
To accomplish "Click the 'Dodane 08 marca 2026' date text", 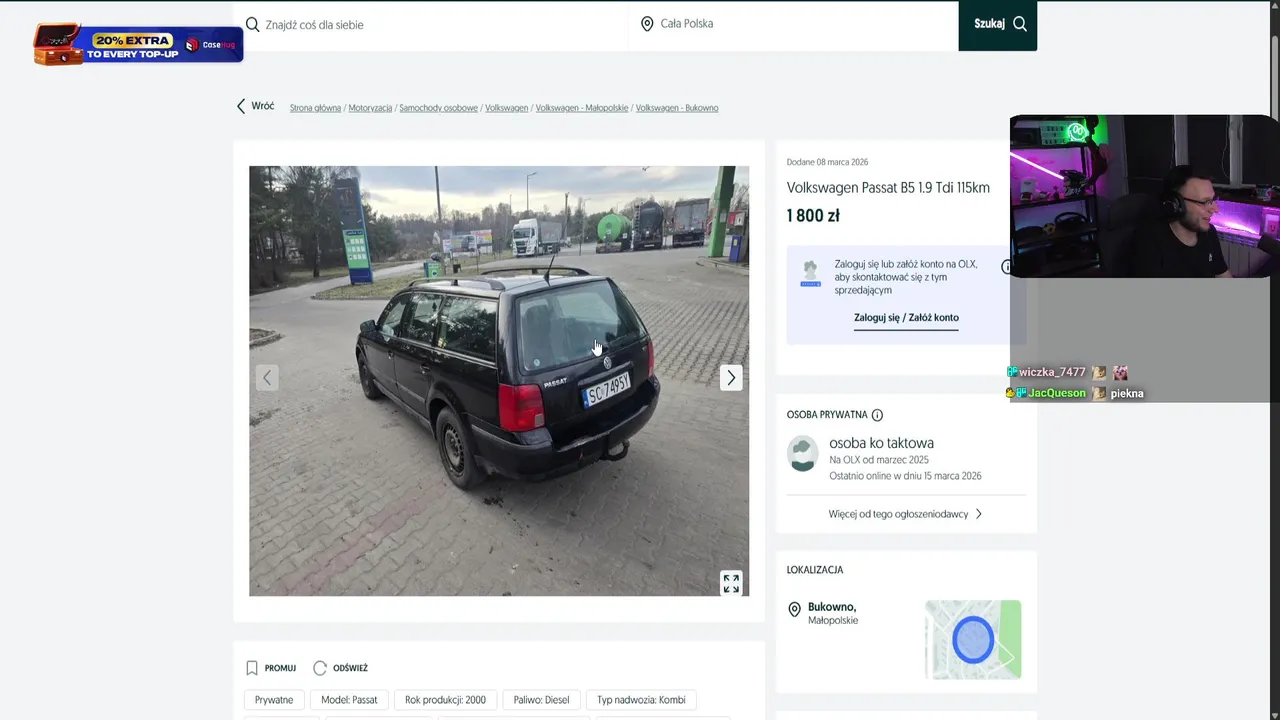I will 827,162.
